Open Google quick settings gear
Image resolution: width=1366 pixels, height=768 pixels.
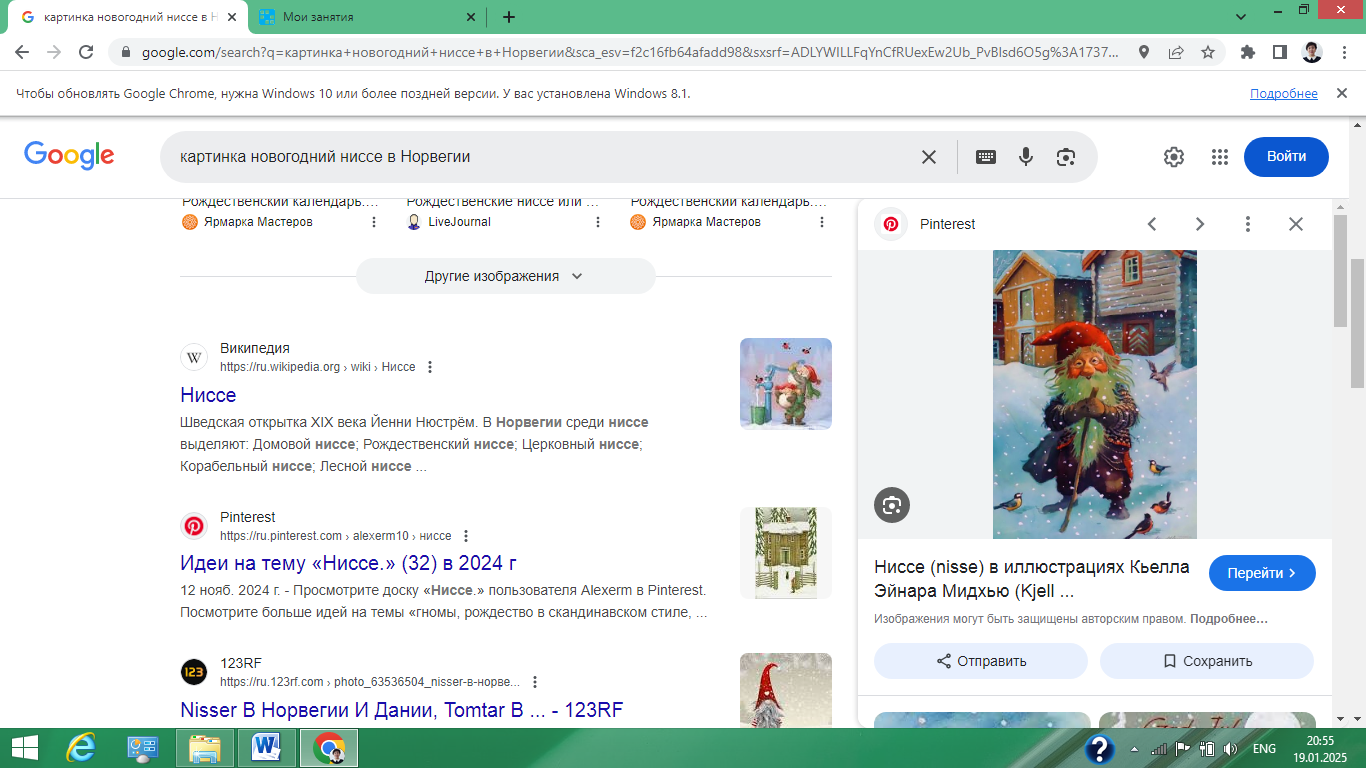1174,157
